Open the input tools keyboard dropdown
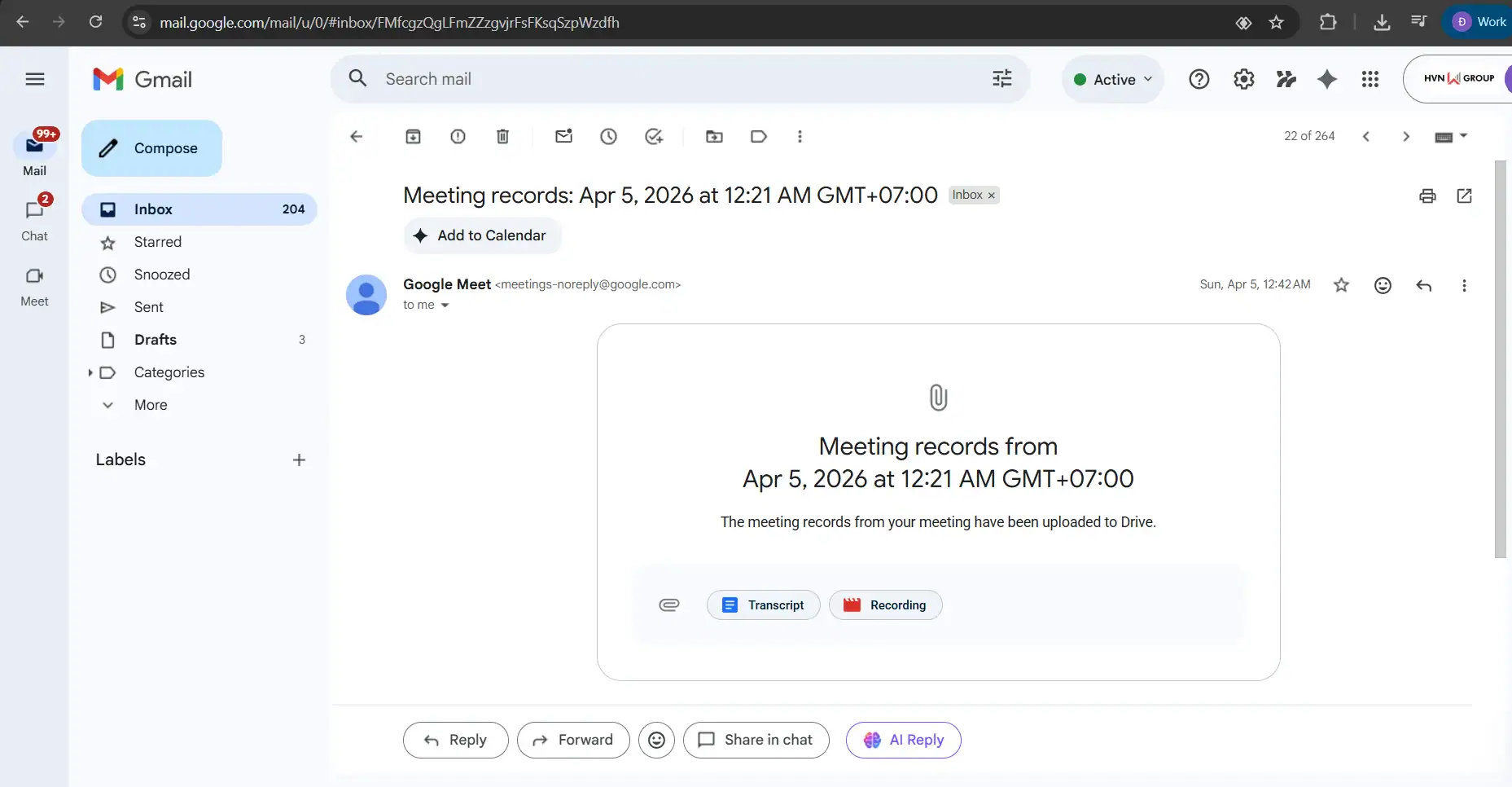This screenshot has height=787, width=1512. 1450,137
